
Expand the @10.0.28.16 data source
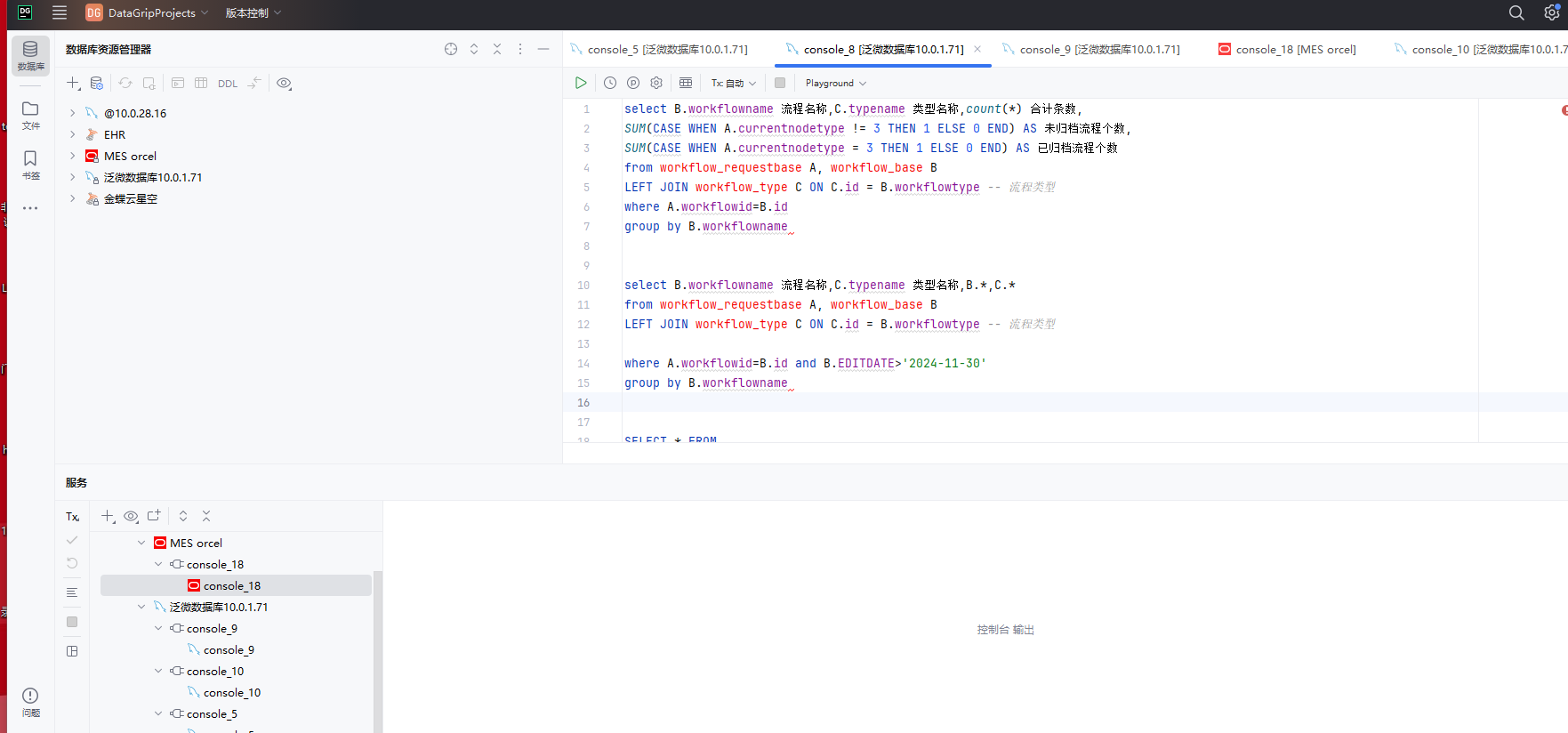(x=73, y=113)
